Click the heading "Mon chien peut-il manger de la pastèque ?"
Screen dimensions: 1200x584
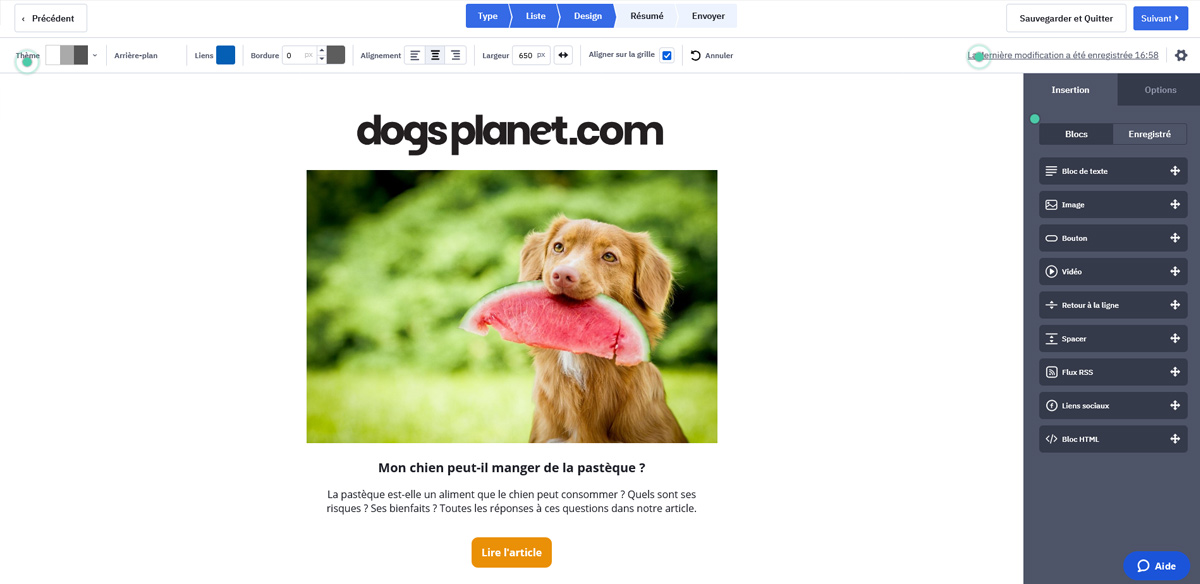coord(512,468)
